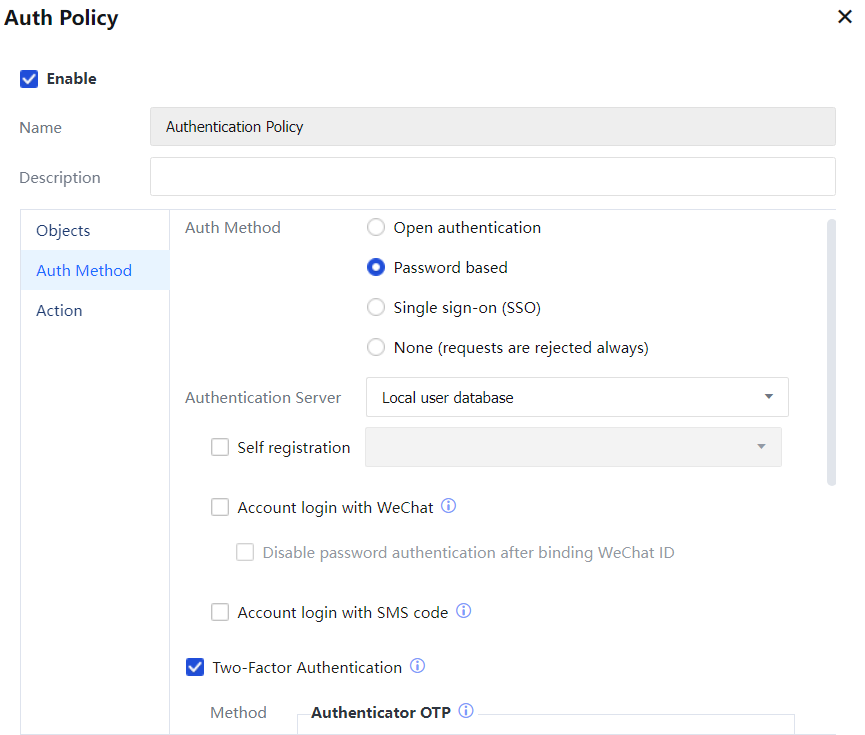Image resolution: width=865 pixels, height=735 pixels.
Task: Check Account login with WeChat
Action: pos(220,508)
